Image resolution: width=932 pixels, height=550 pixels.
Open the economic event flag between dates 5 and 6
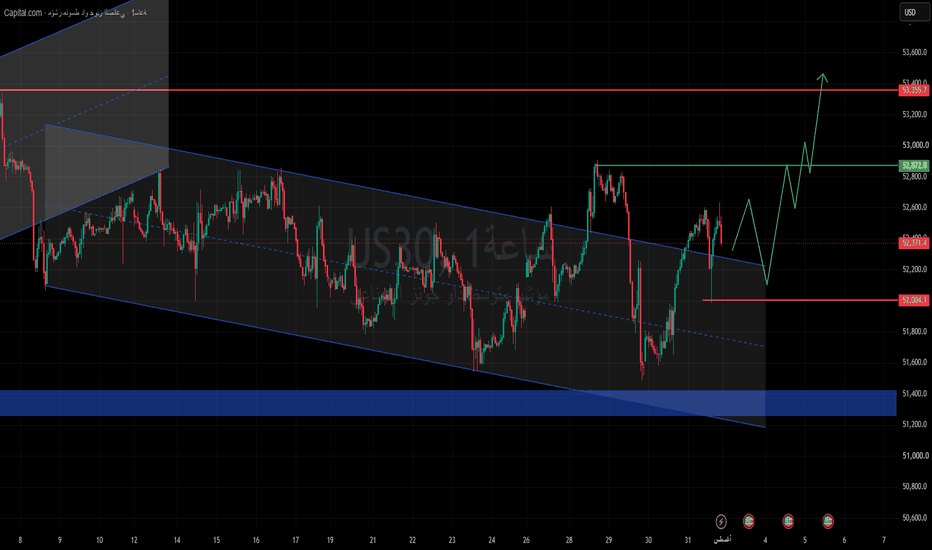(827, 521)
